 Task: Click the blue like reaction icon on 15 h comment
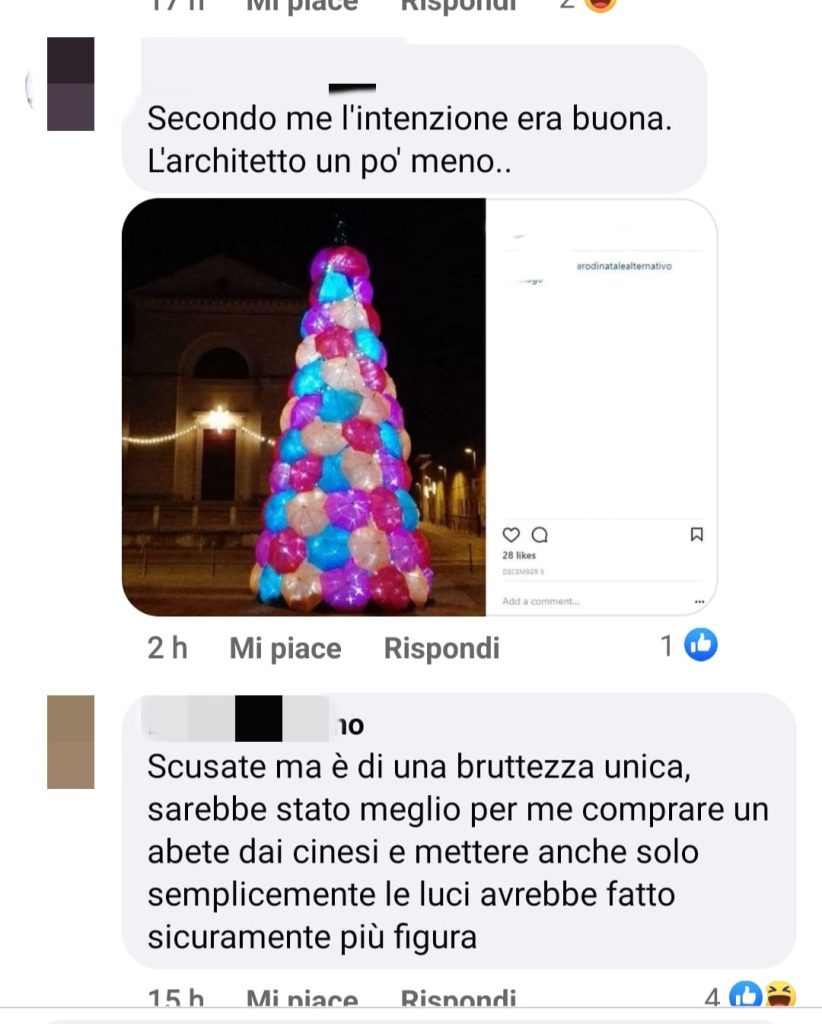click(x=746, y=995)
